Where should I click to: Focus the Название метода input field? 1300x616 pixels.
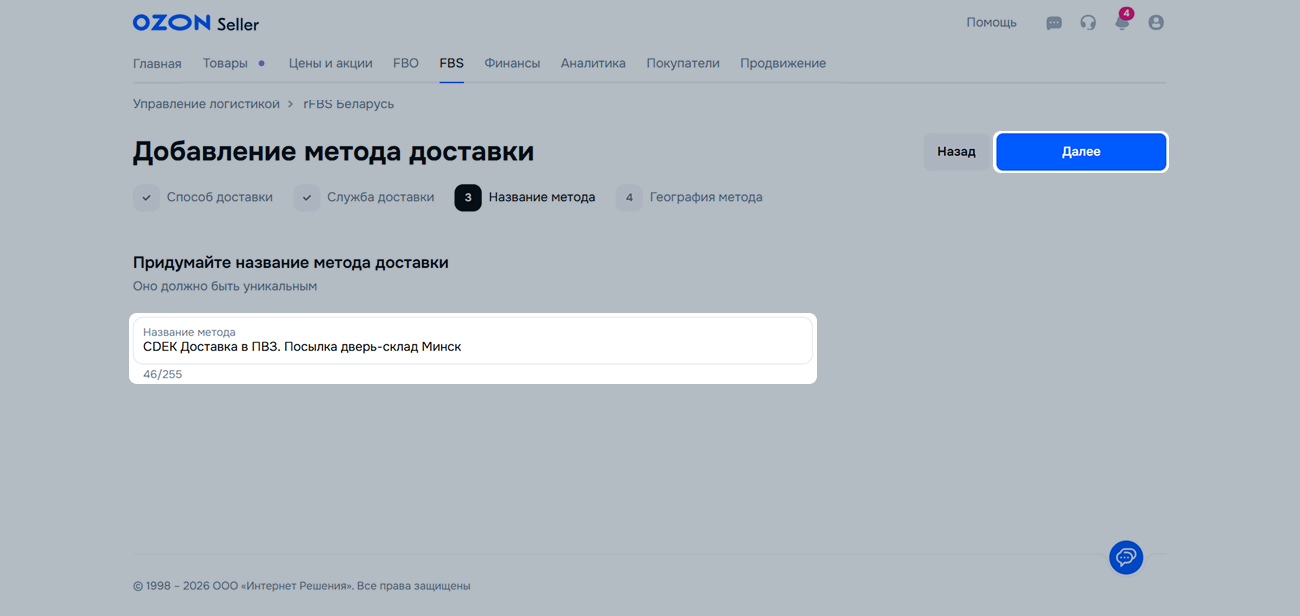(472, 347)
